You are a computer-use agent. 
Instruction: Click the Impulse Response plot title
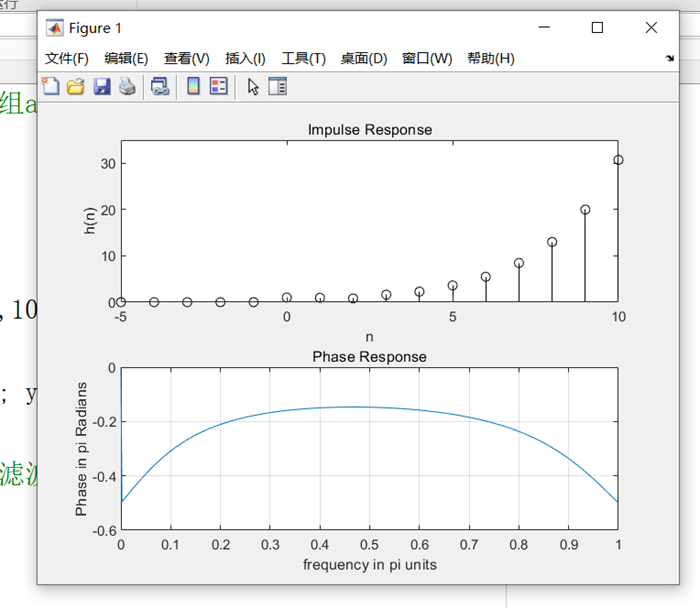pos(370,130)
